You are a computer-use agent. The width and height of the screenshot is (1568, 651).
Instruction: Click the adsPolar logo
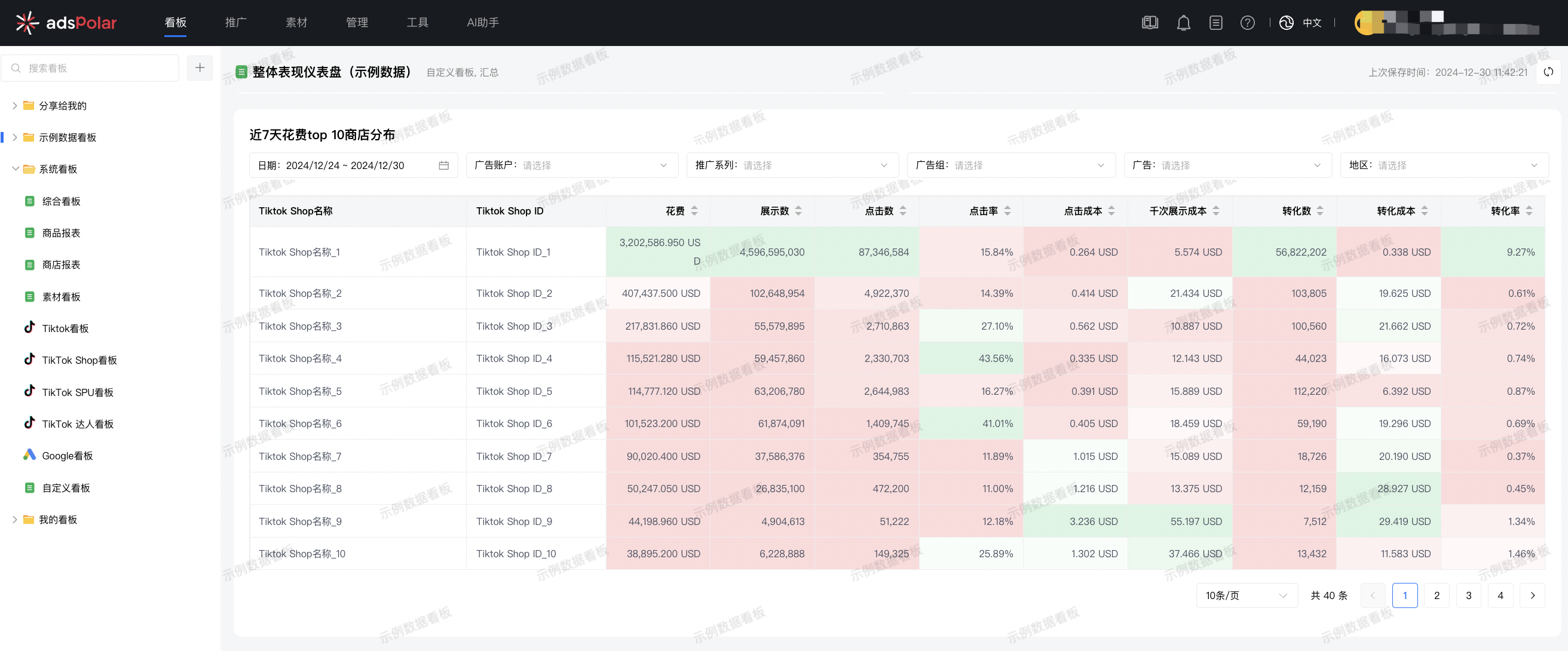click(x=66, y=23)
